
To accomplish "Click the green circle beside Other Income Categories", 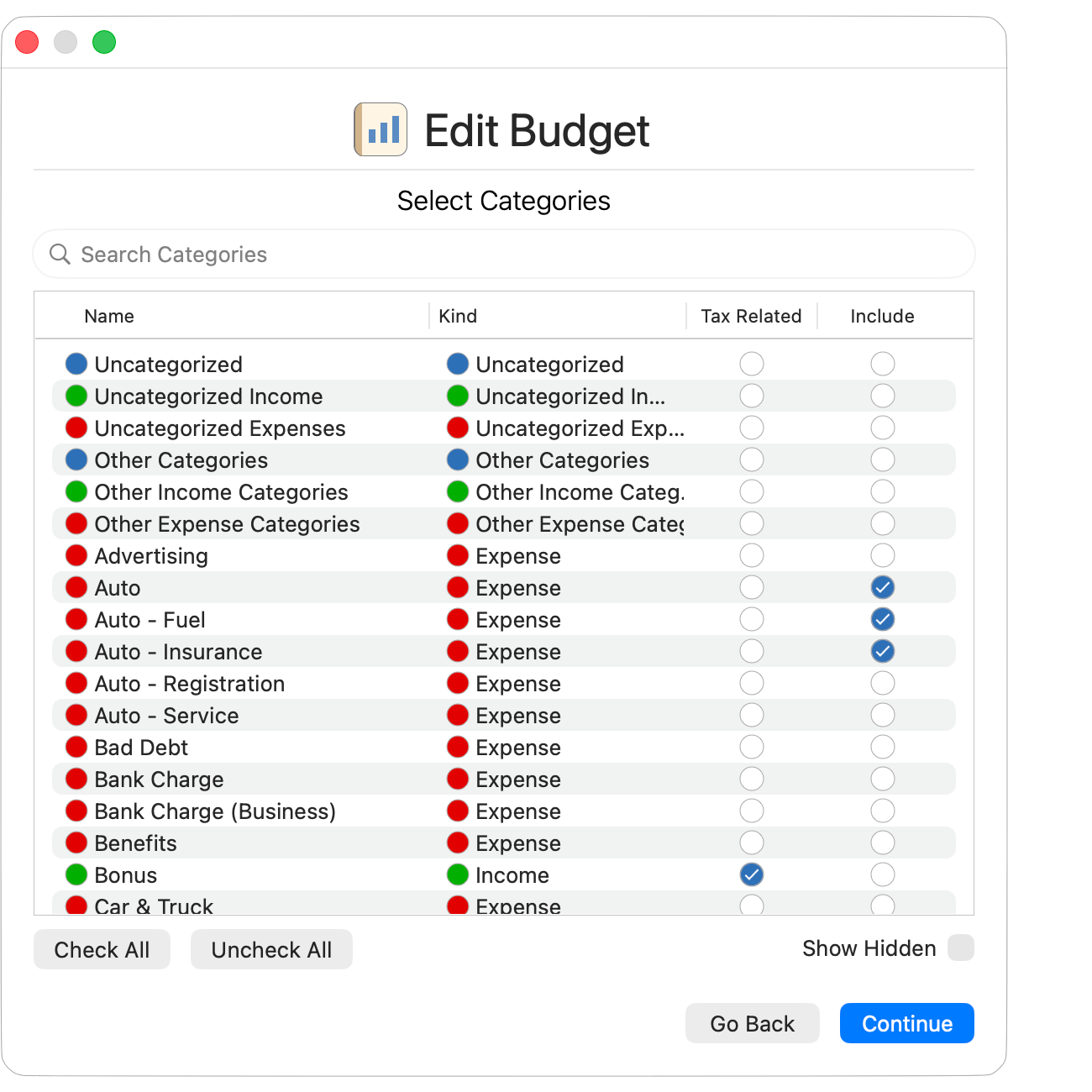I will (76, 491).
